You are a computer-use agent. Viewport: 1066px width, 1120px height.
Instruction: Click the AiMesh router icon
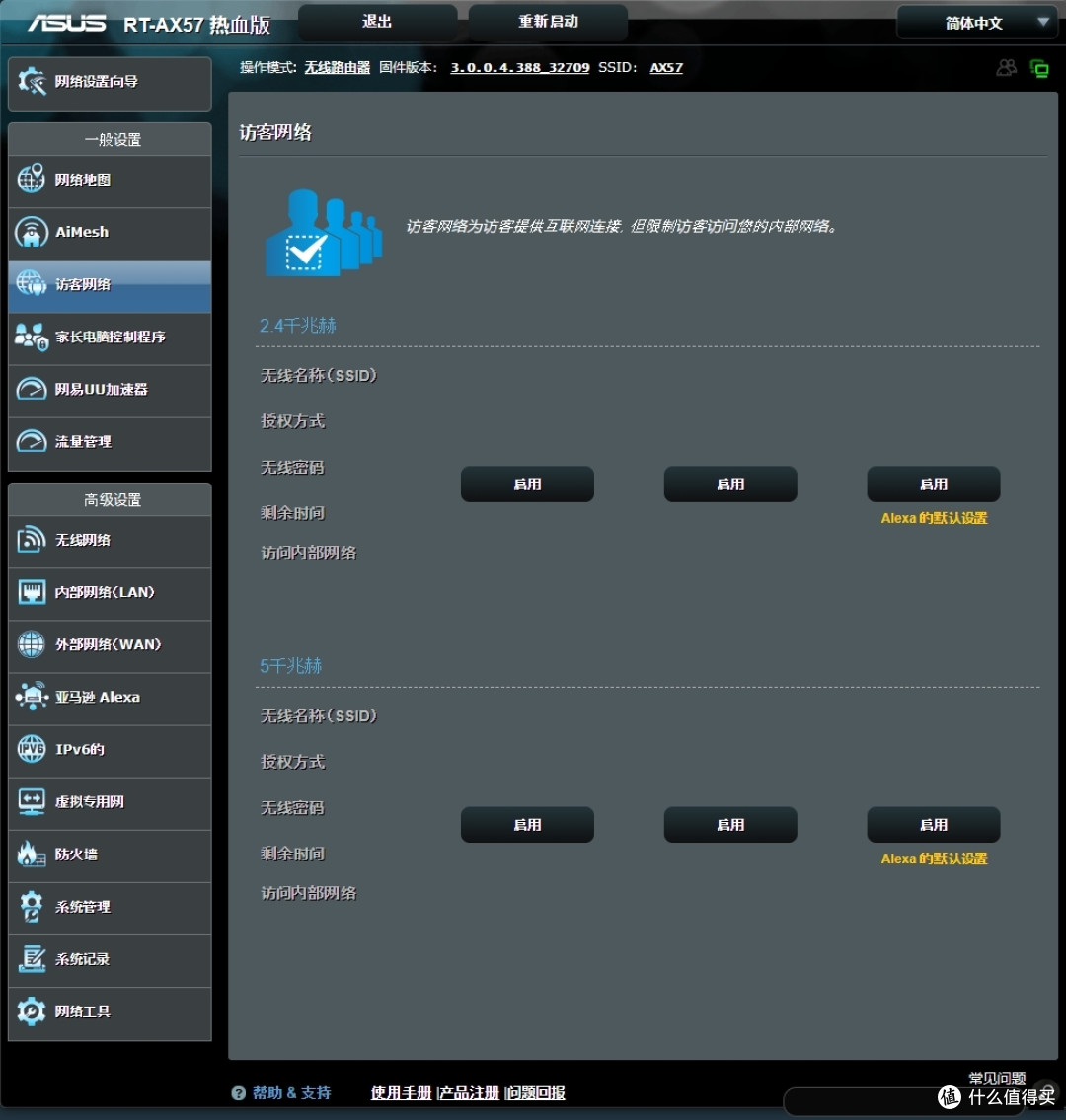[x=32, y=232]
